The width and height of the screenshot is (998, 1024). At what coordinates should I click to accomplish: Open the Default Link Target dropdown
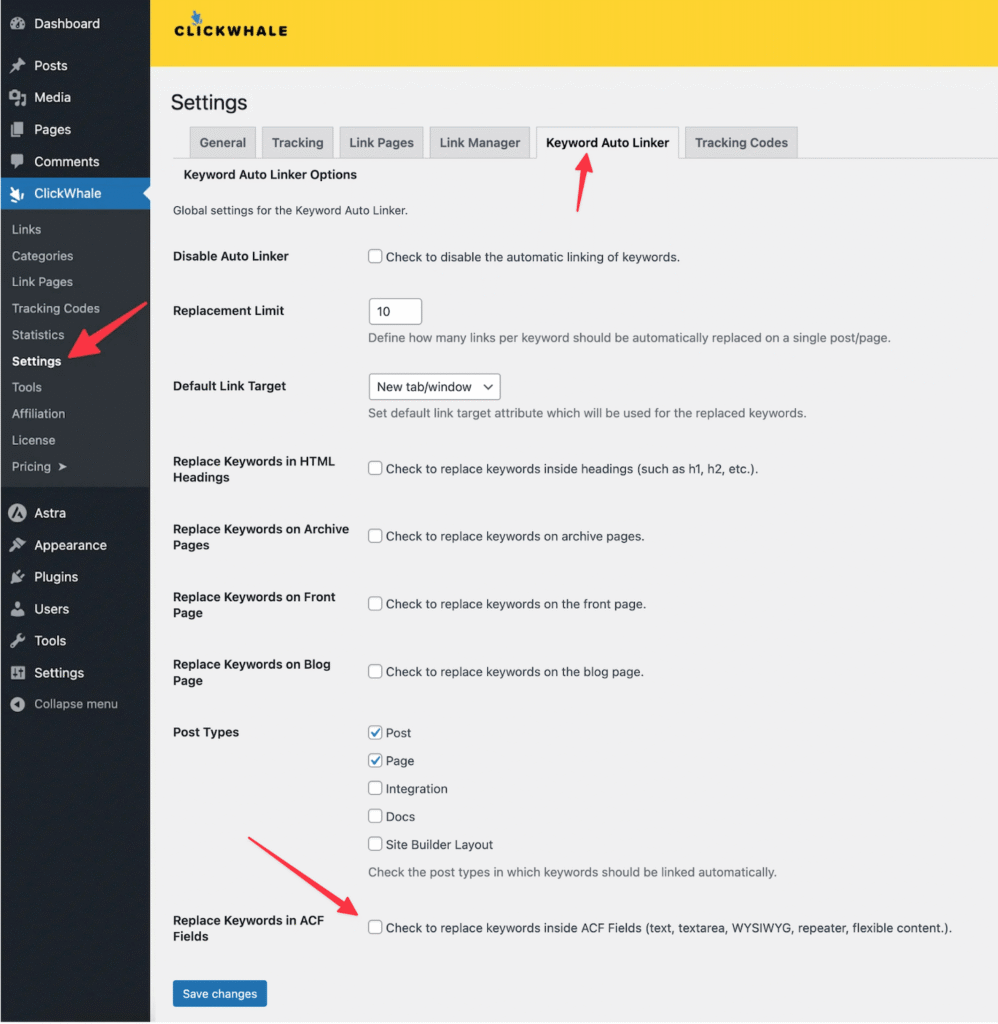pos(434,387)
